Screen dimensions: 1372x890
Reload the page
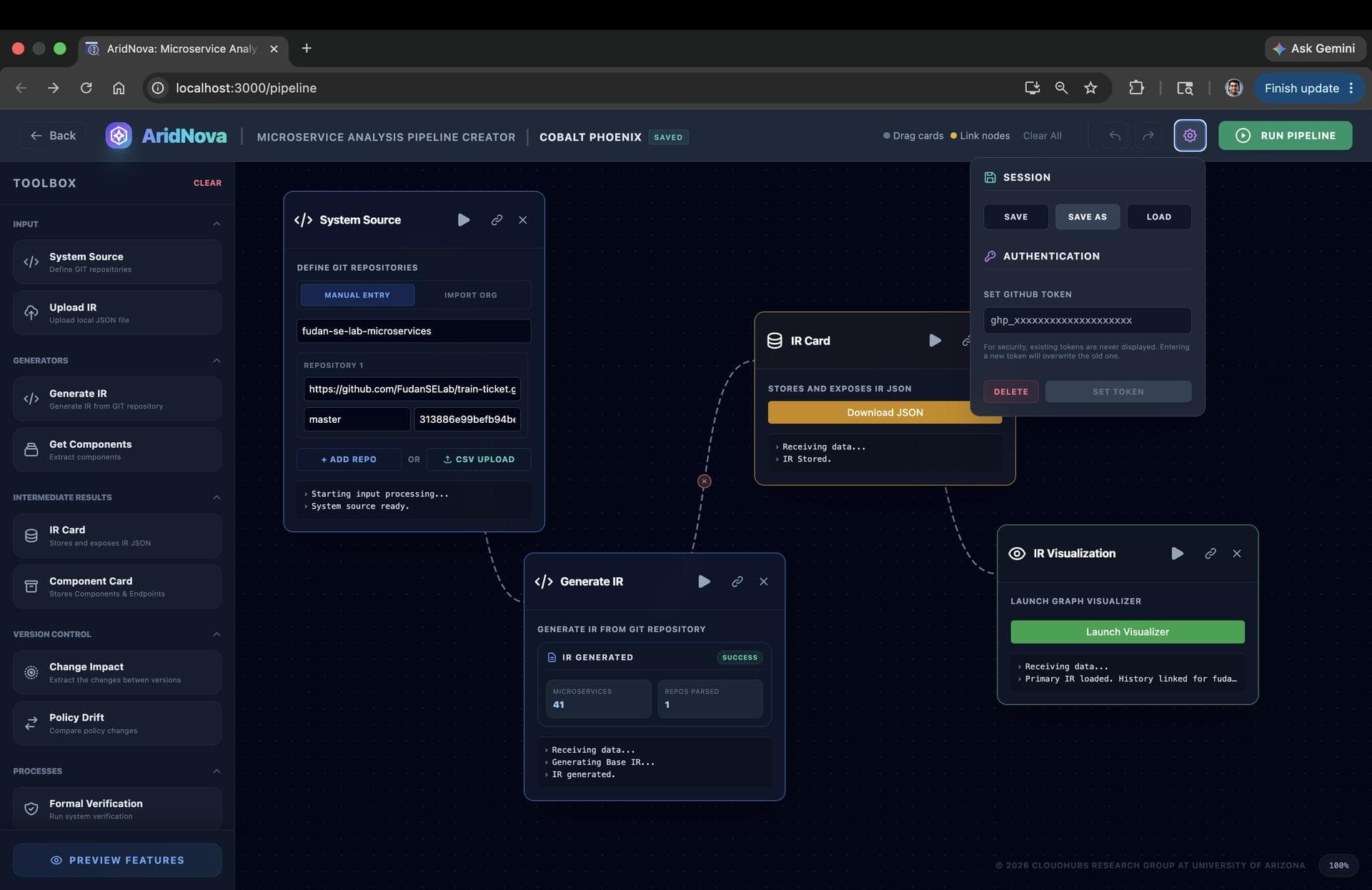point(86,88)
